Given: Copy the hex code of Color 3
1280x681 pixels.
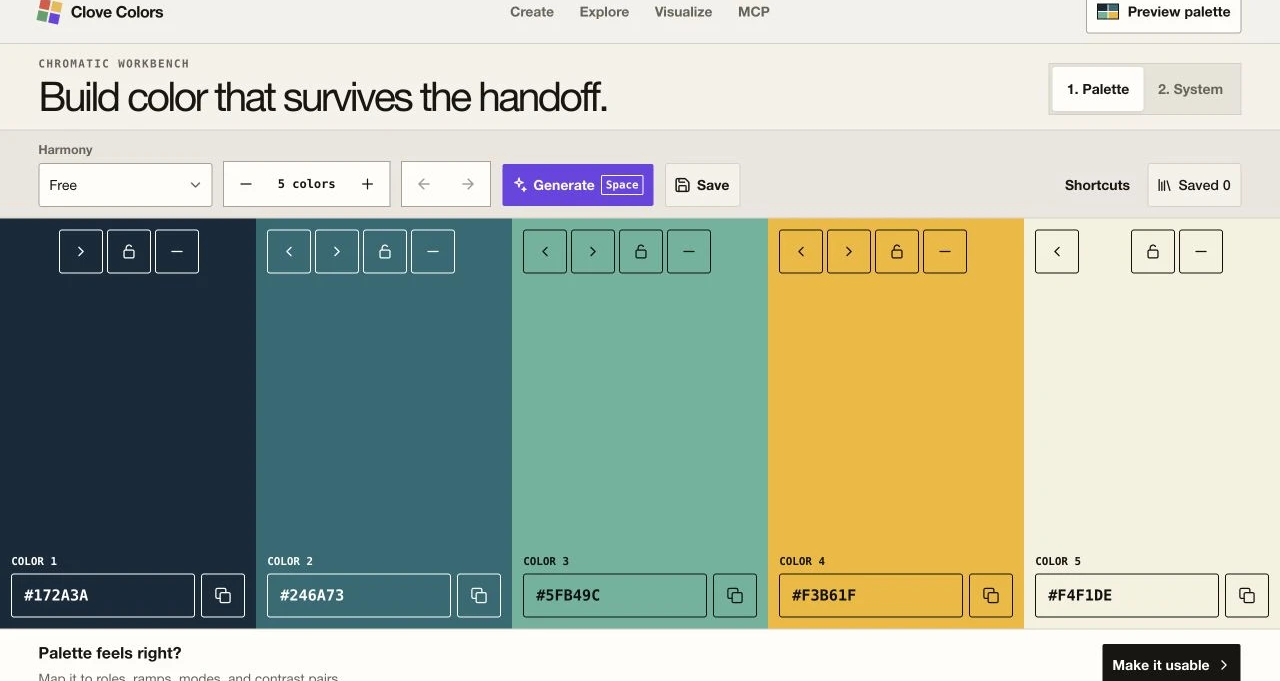Looking at the screenshot, I should 735,595.
